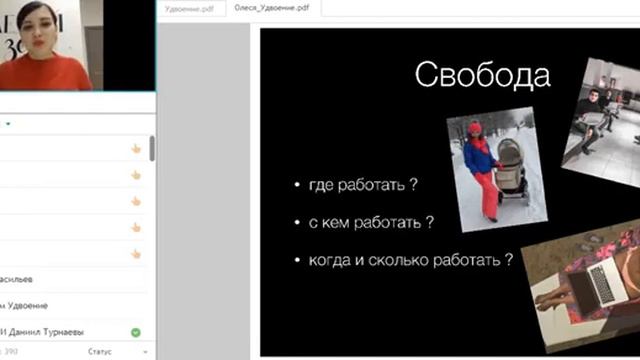The width and height of the screenshot is (640, 360).
Task: Click the photo of woman with stroller
Action: click(497, 169)
